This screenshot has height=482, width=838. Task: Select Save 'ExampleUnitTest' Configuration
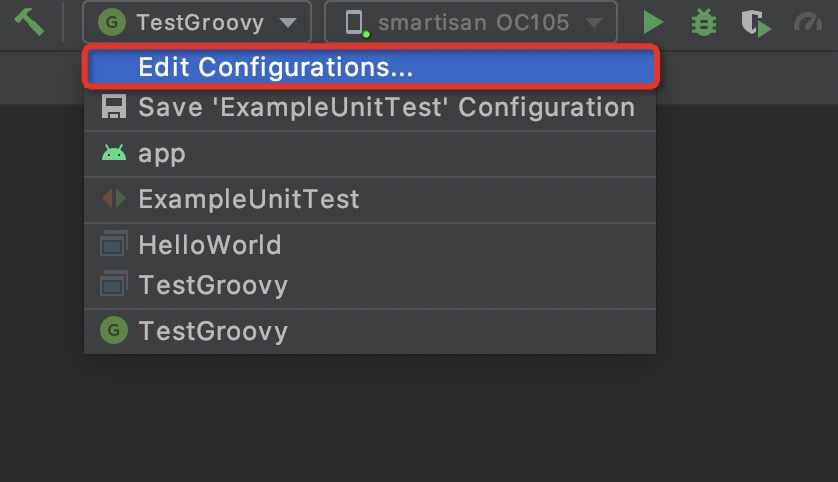(370, 107)
